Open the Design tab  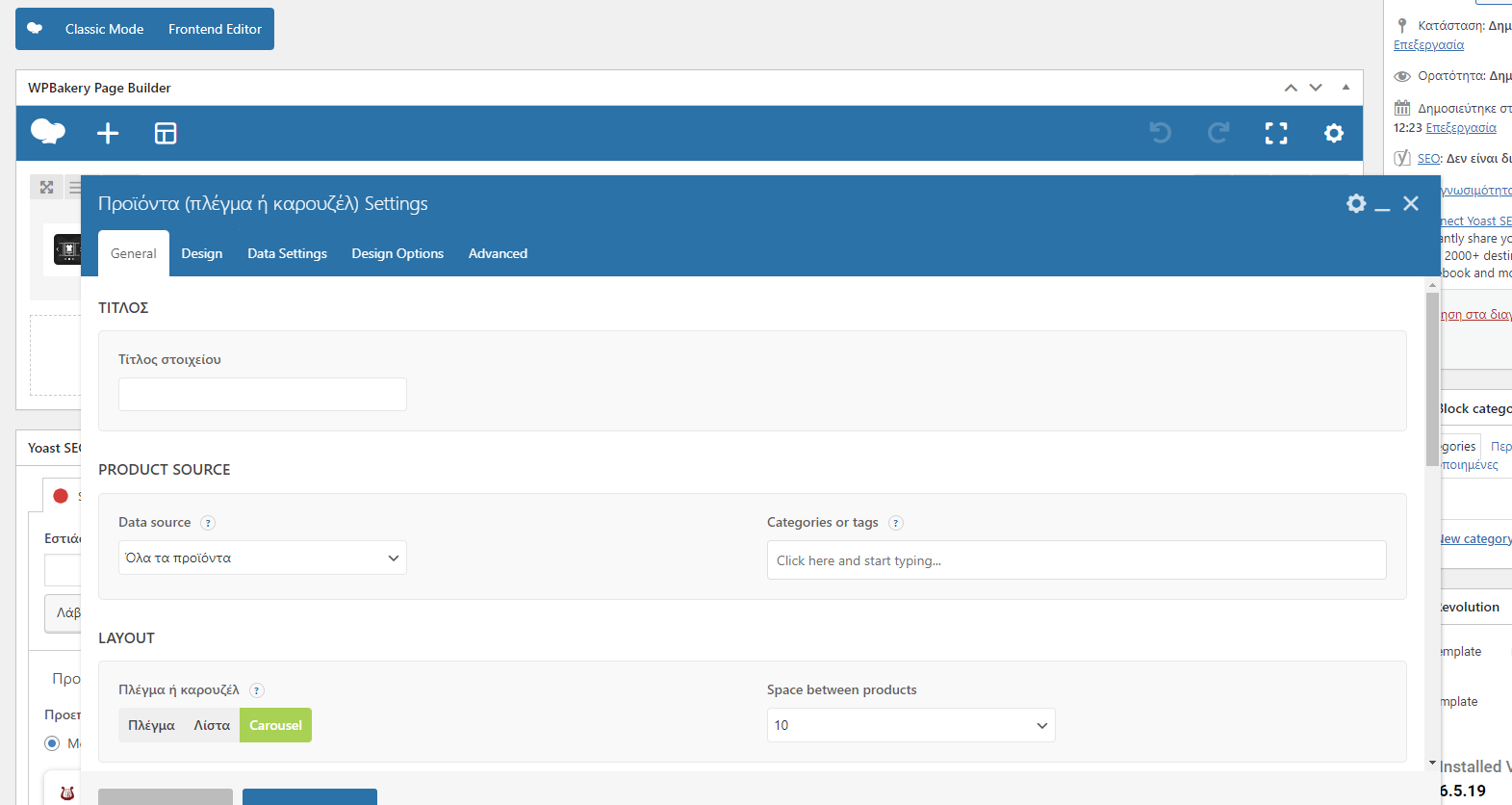point(202,253)
